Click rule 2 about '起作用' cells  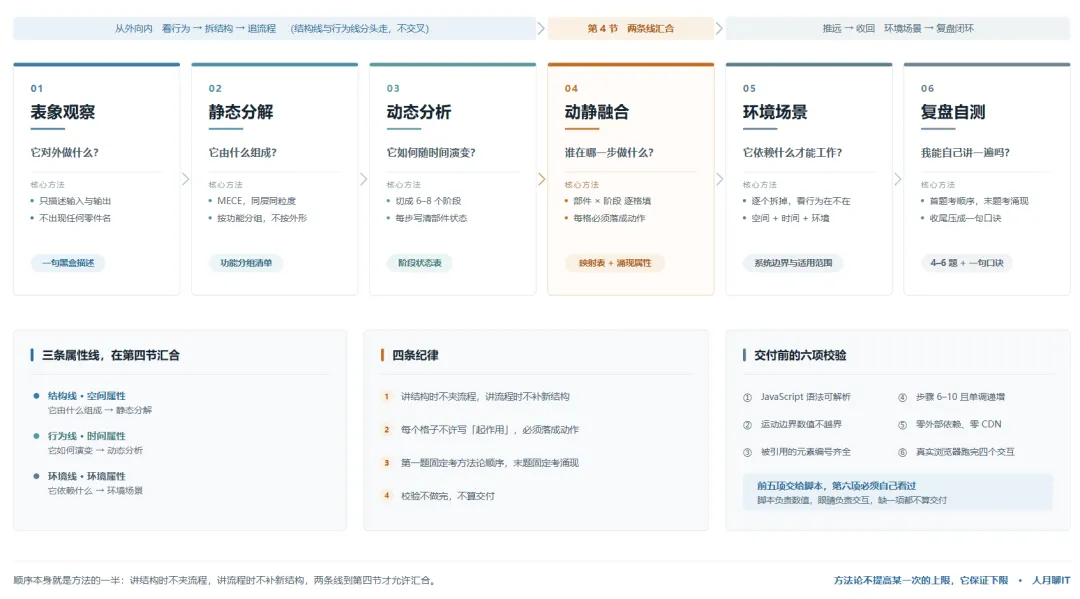coord(490,430)
